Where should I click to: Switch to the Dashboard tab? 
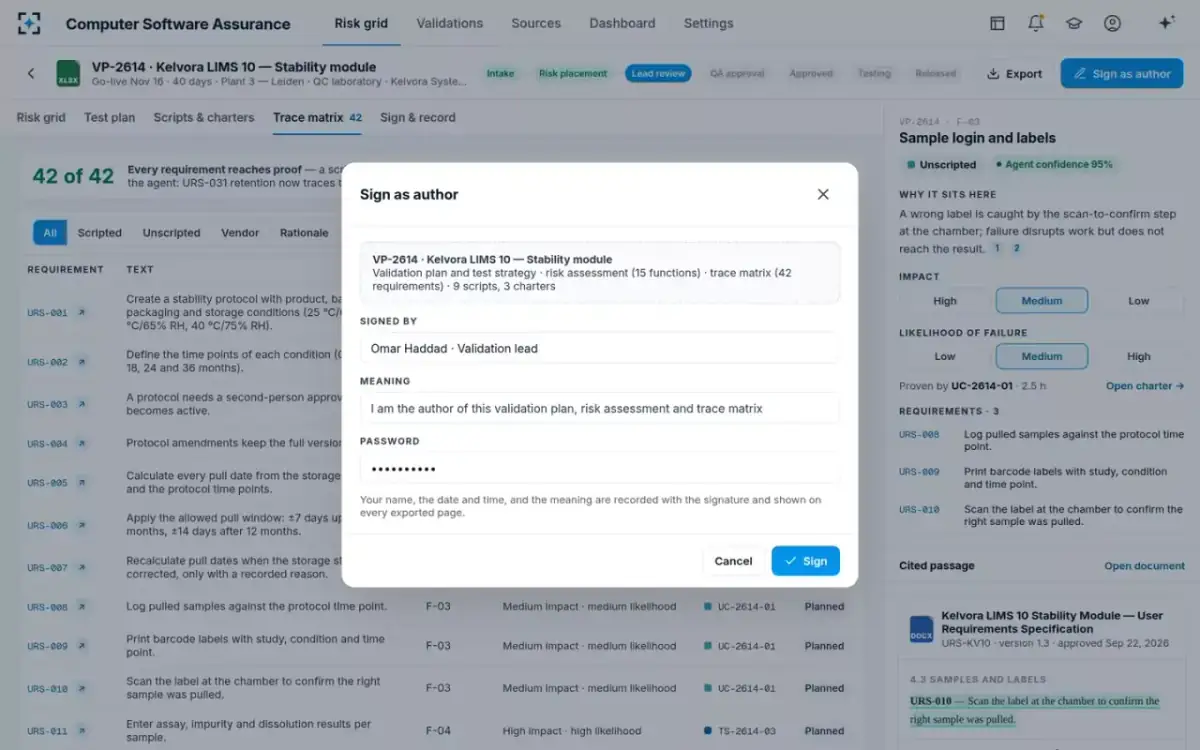tap(622, 23)
